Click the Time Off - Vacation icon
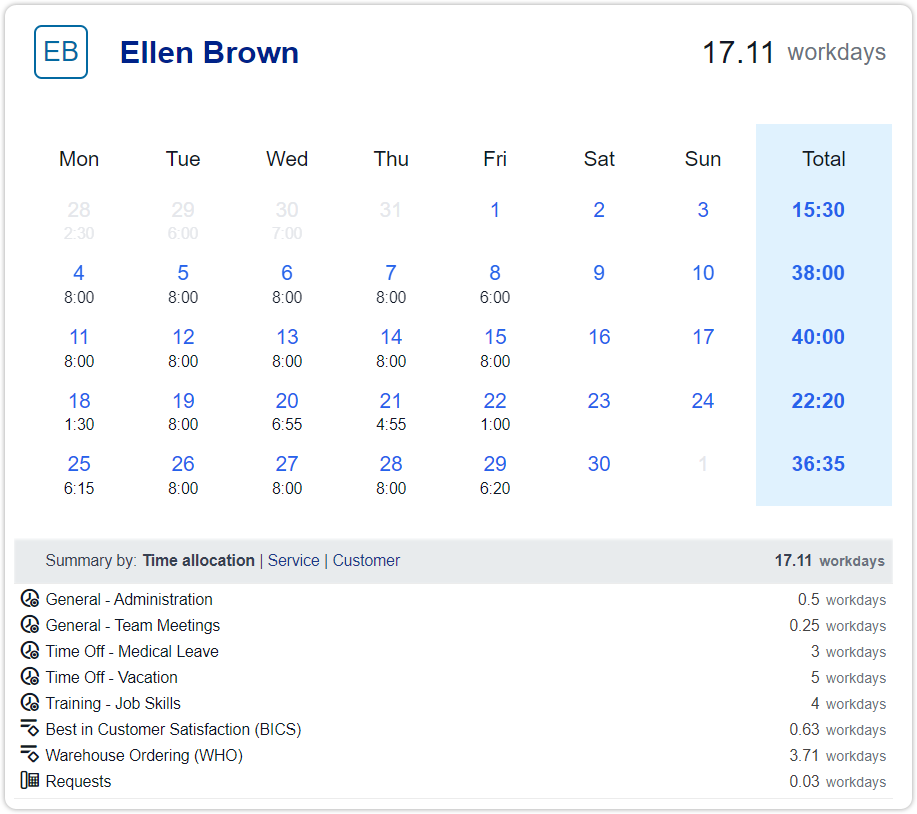Image resolution: width=917 pixels, height=814 pixels. click(30, 677)
